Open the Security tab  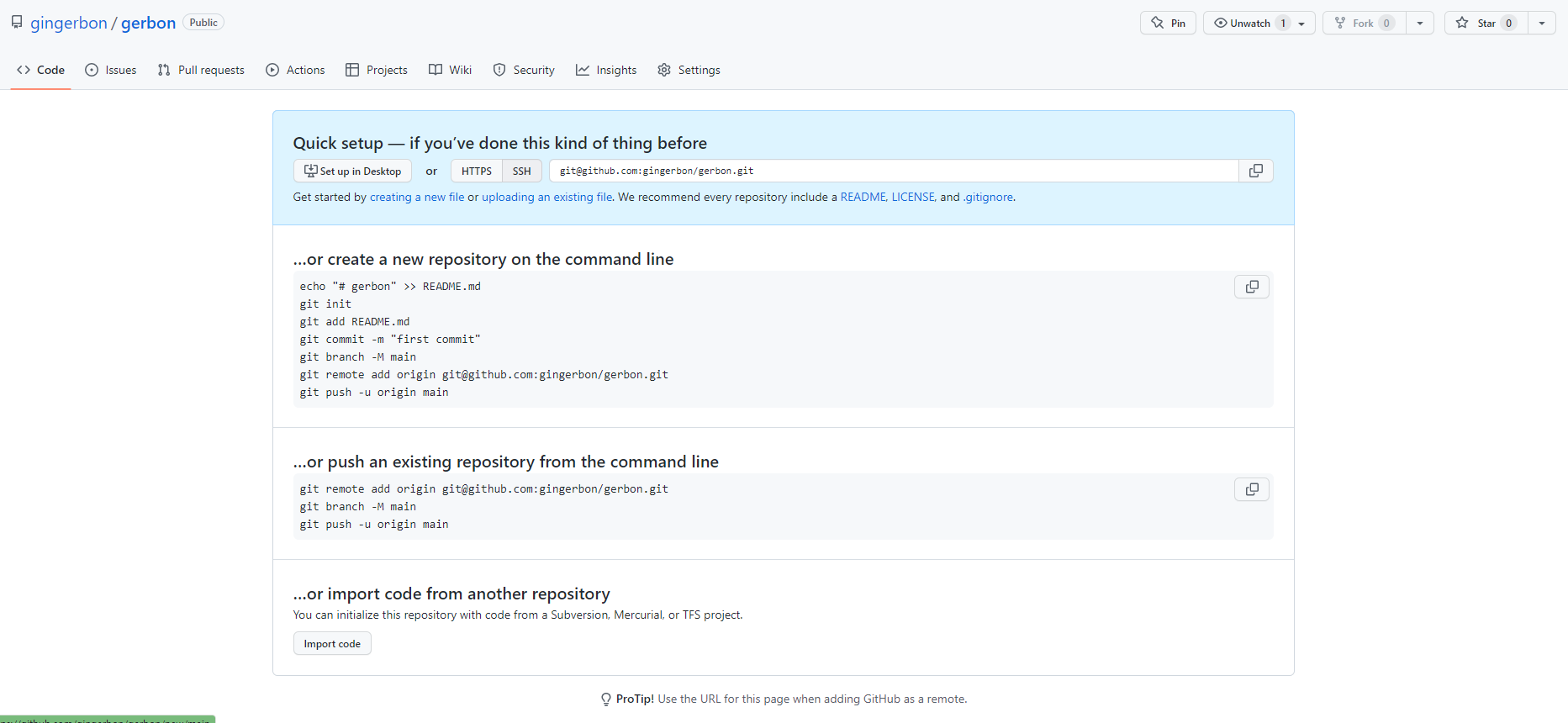pos(524,70)
